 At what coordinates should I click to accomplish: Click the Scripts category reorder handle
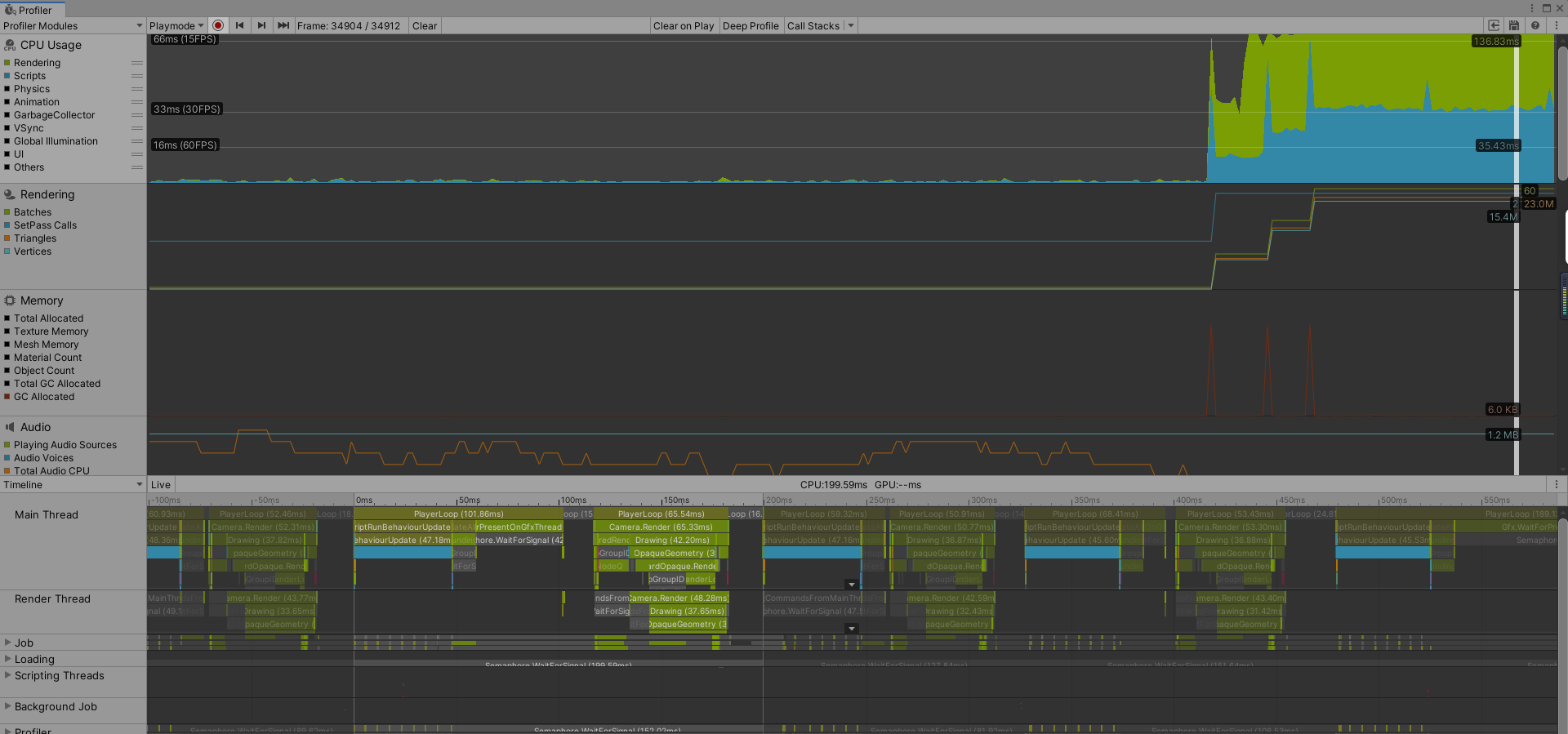click(137, 76)
